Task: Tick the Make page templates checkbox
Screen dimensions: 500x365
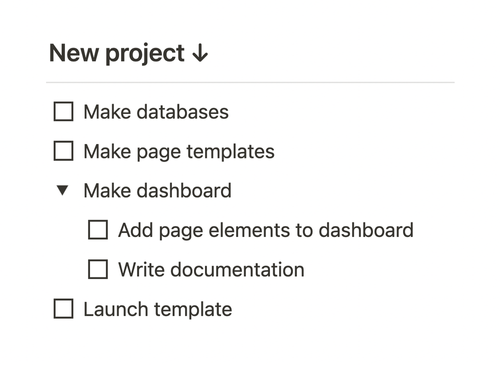Action: click(x=63, y=151)
